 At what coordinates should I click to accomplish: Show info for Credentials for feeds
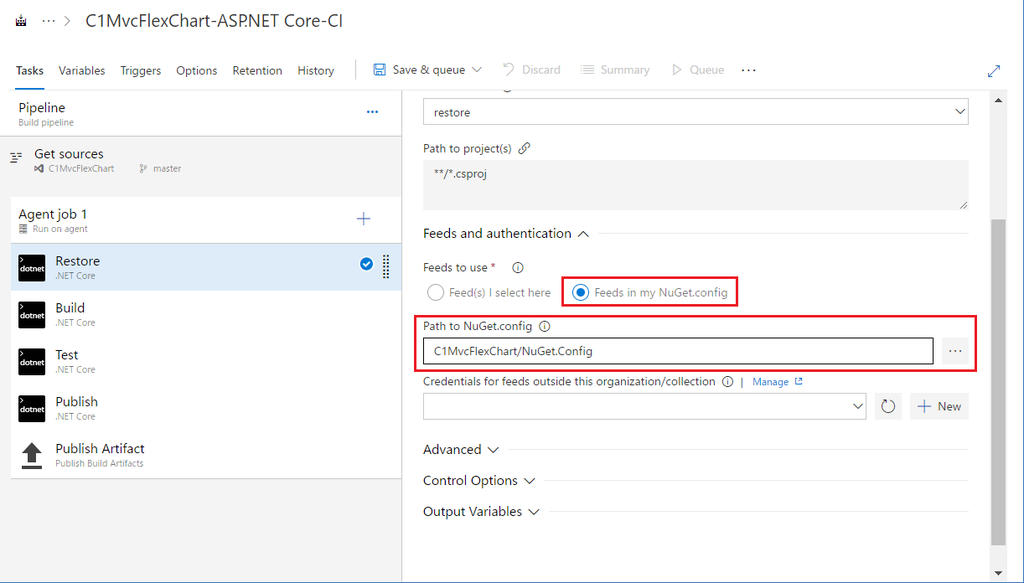(728, 382)
